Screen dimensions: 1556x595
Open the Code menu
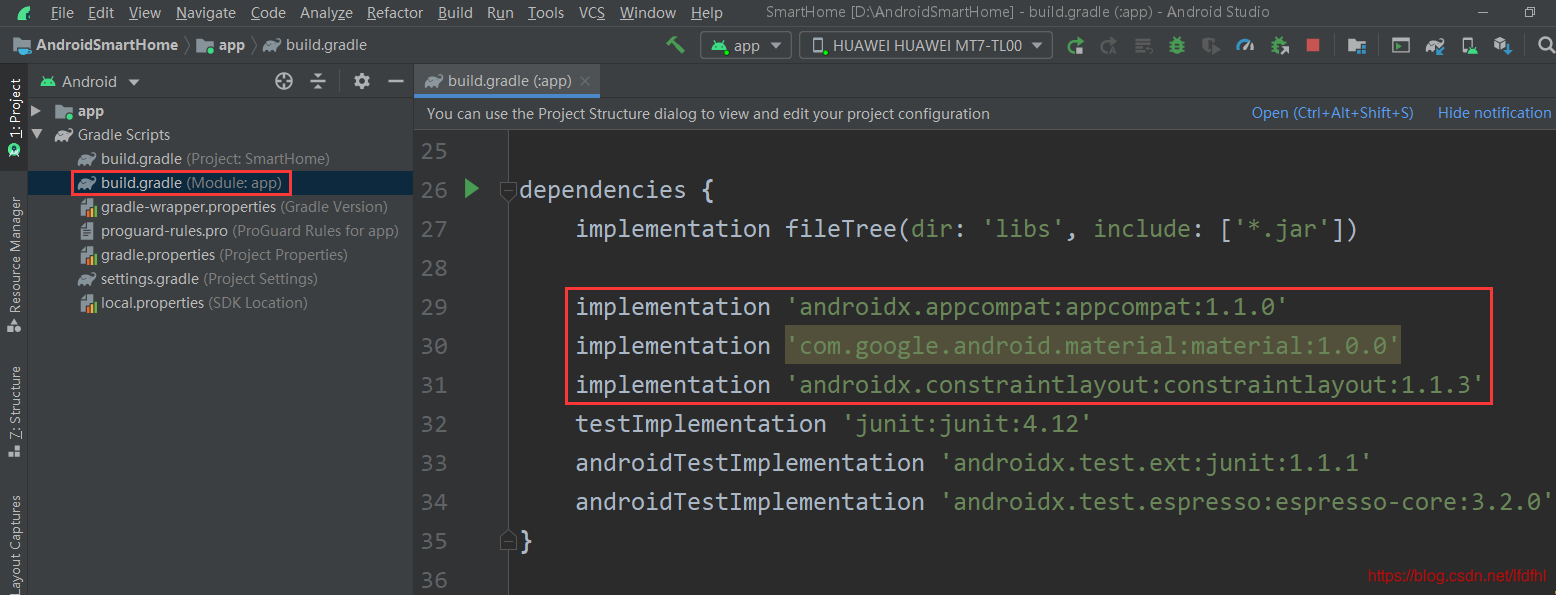(x=268, y=13)
